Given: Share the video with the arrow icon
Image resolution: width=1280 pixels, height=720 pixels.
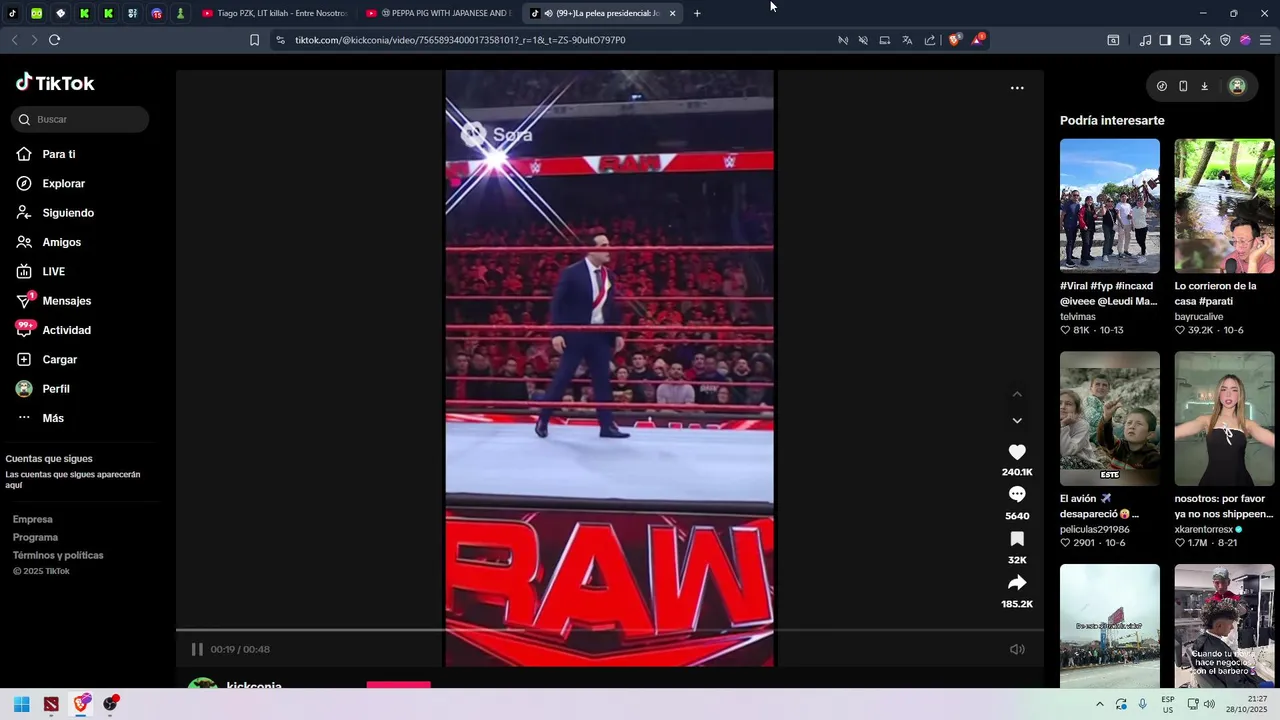Looking at the screenshot, I should (x=1017, y=583).
